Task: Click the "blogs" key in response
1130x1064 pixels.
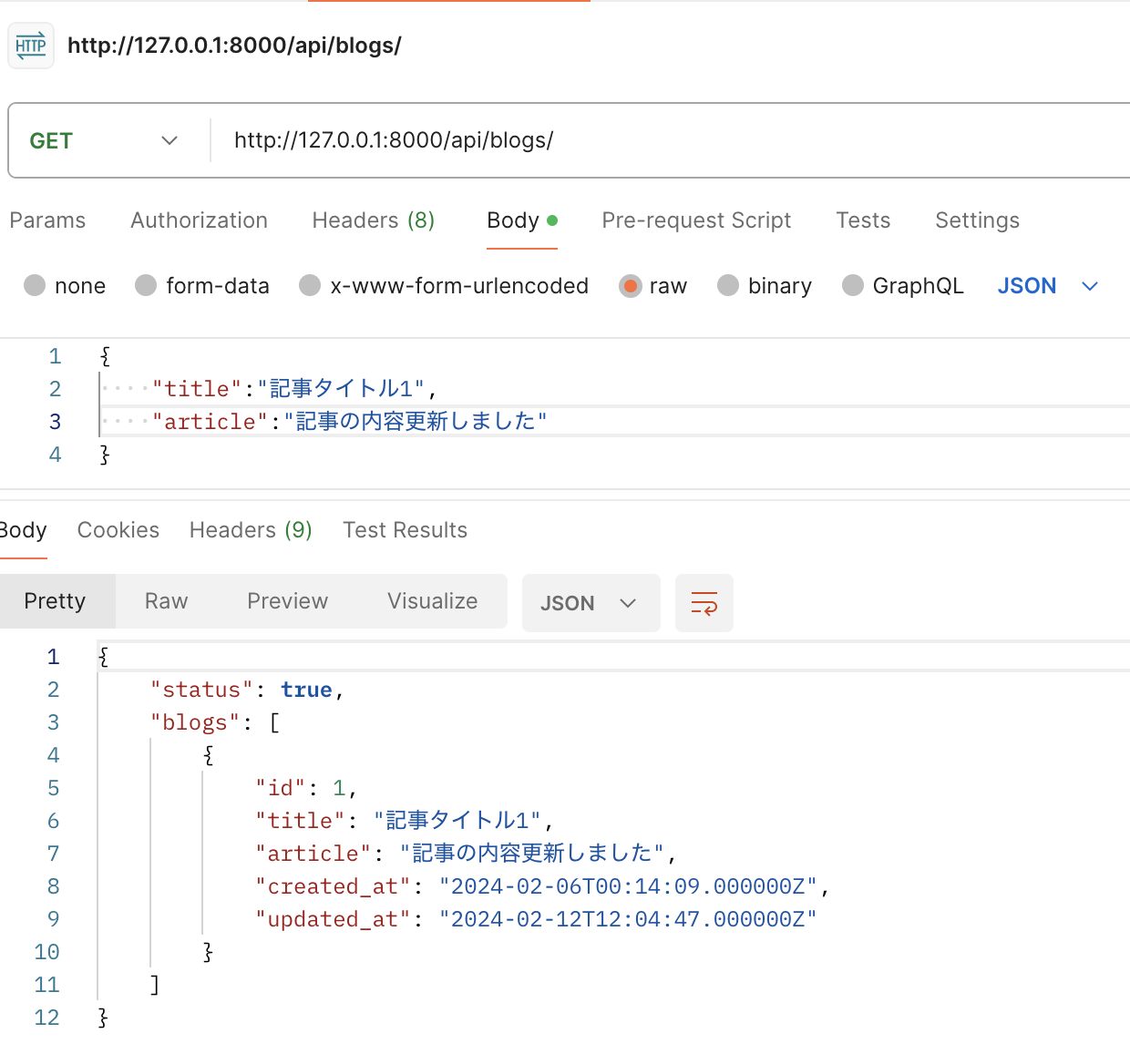Action: point(195,722)
